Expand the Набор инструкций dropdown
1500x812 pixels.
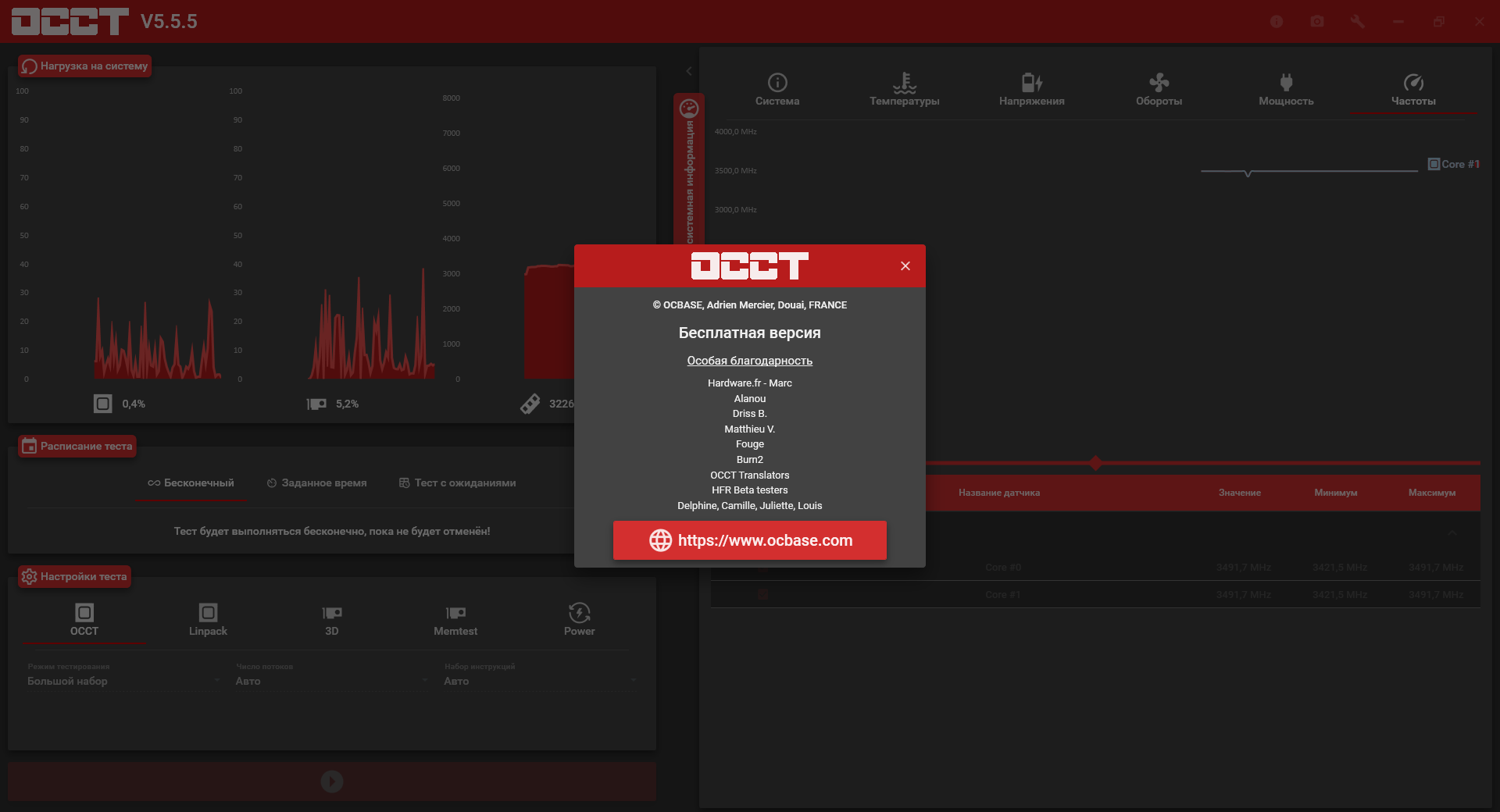click(540, 681)
